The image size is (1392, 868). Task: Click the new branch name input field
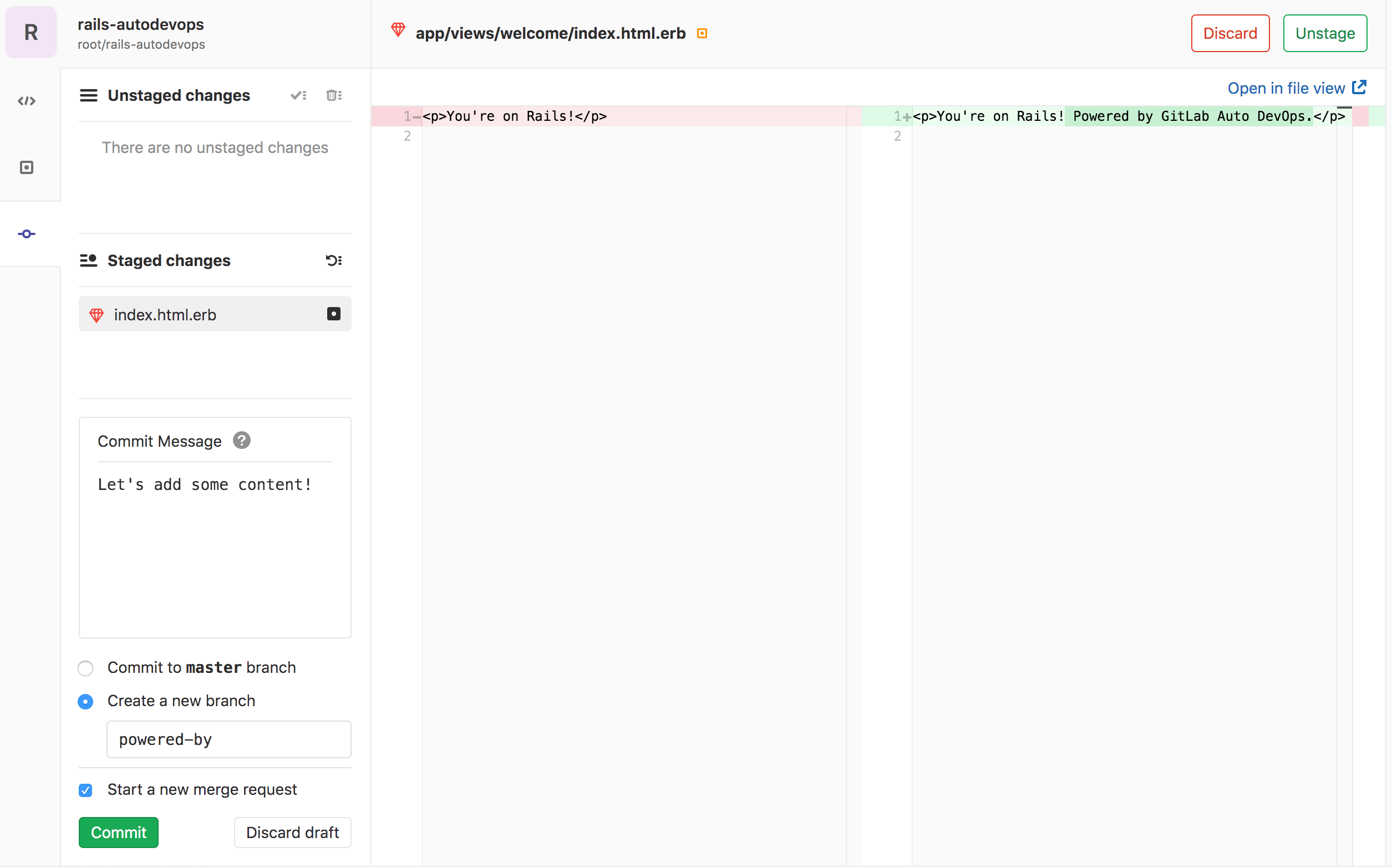point(229,738)
